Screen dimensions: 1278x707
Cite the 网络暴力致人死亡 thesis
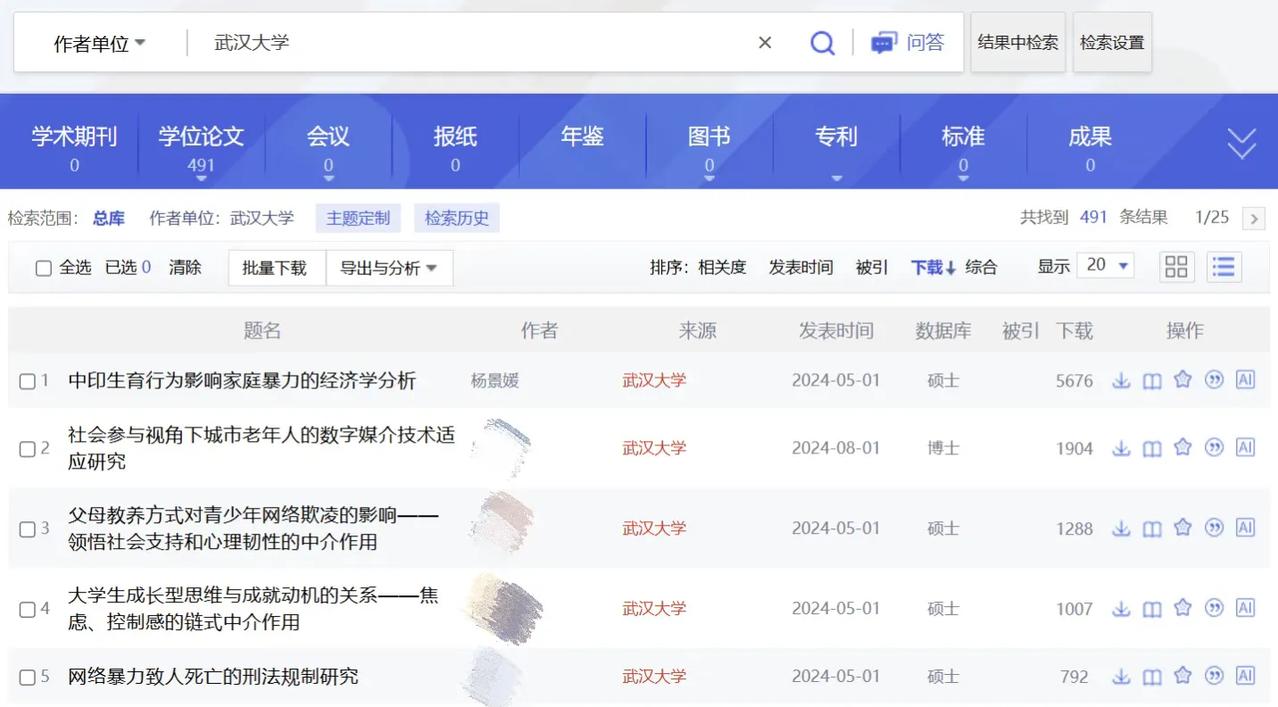point(1214,675)
